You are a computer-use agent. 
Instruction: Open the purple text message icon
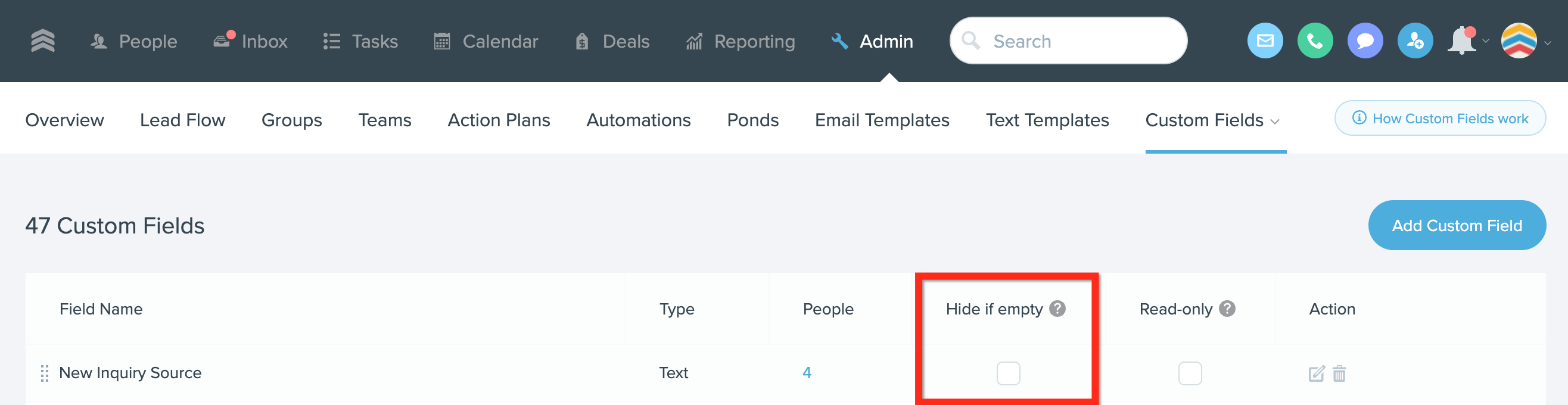[1365, 40]
